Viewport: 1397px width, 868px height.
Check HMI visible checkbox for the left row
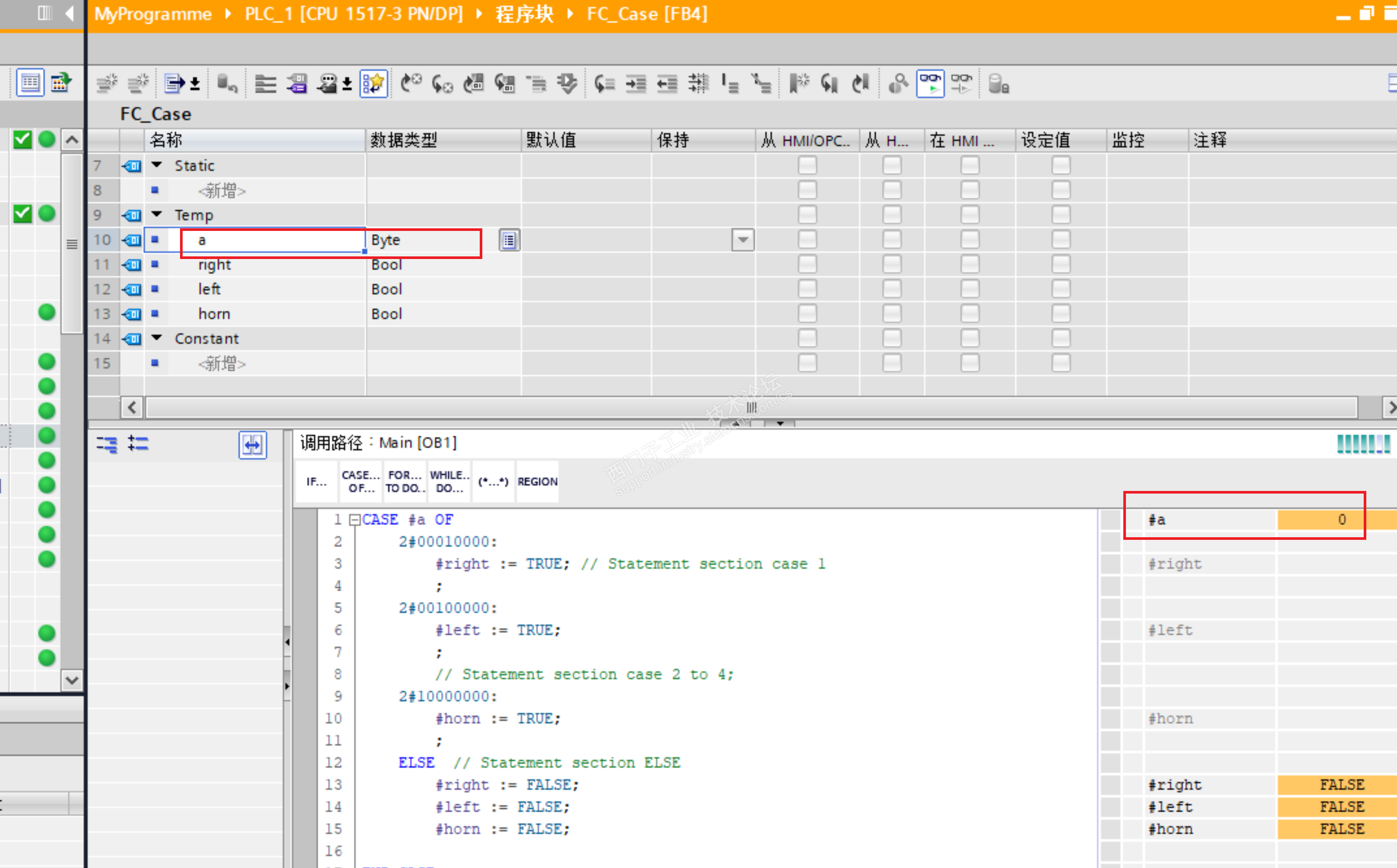[x=969, y=289]
